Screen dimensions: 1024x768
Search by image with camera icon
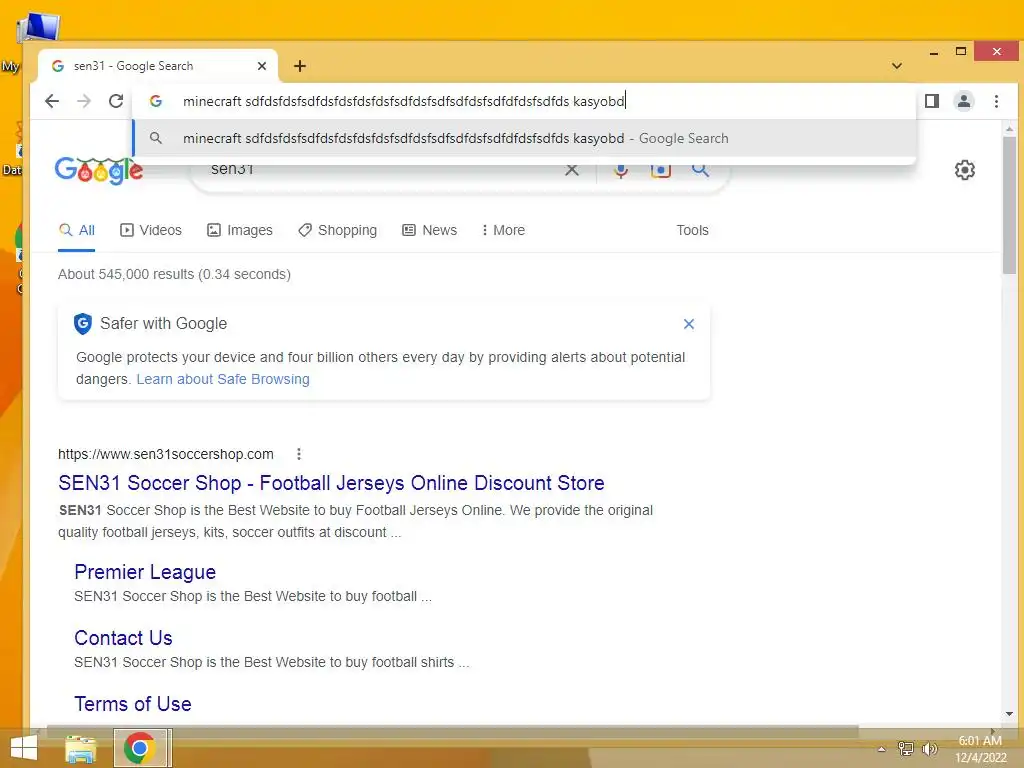[660, 170]
